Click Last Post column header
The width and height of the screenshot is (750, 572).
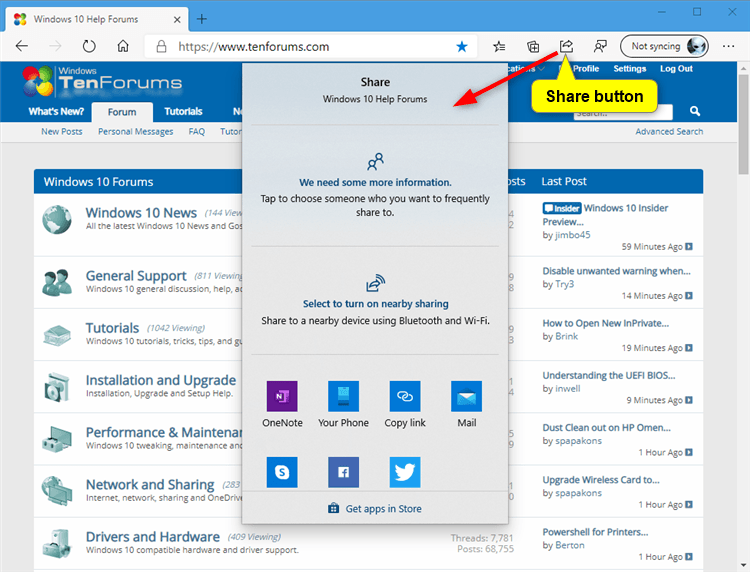pos(564,181)
